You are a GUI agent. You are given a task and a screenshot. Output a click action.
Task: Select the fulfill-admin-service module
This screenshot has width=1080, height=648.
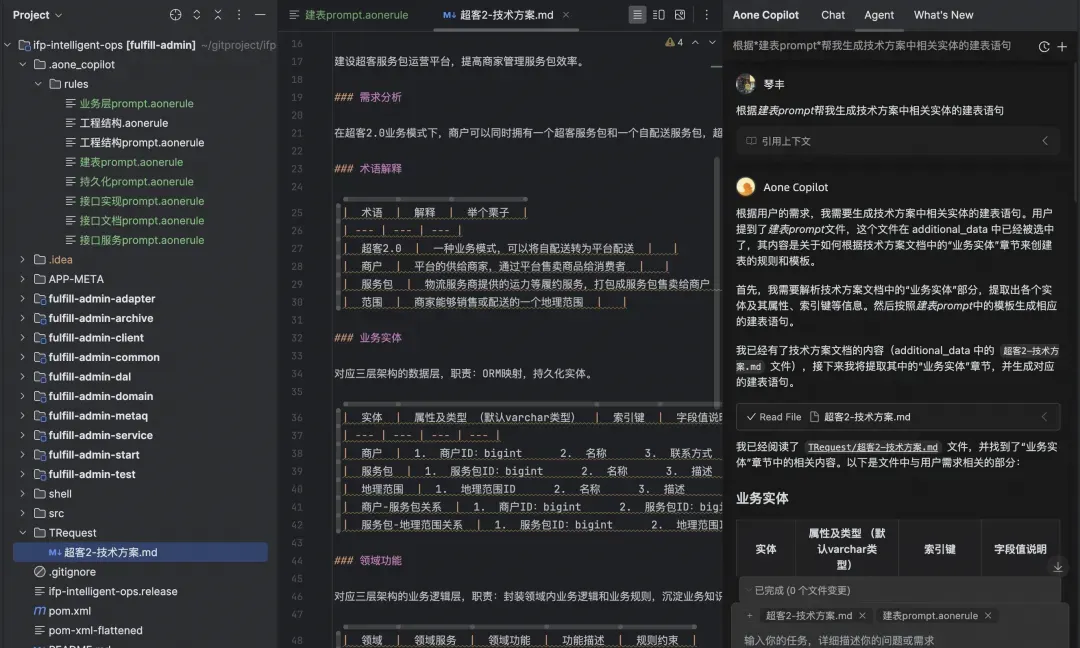point(101,435)
